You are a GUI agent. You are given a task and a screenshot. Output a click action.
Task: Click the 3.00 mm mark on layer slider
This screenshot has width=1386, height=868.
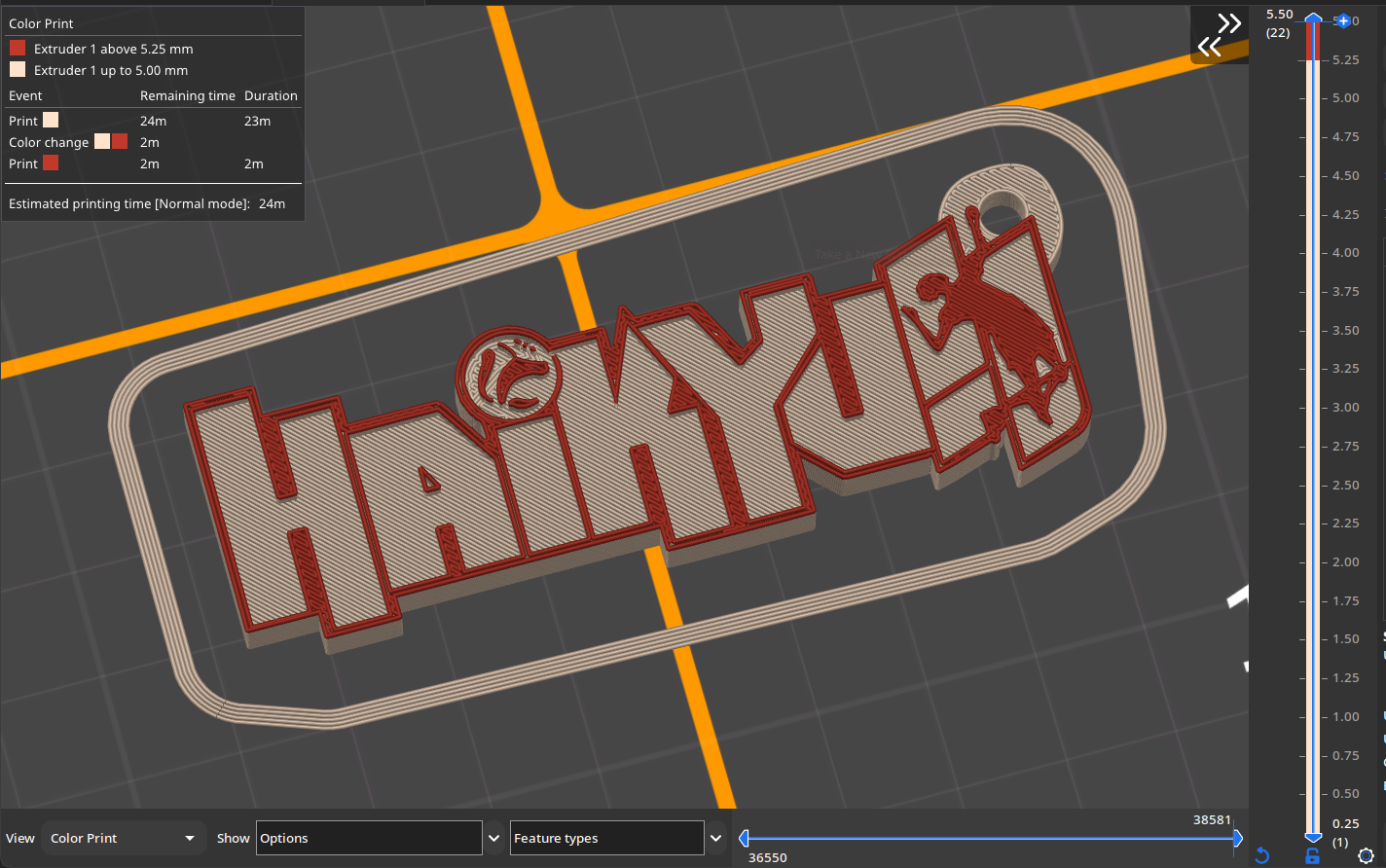point(1344,408)
